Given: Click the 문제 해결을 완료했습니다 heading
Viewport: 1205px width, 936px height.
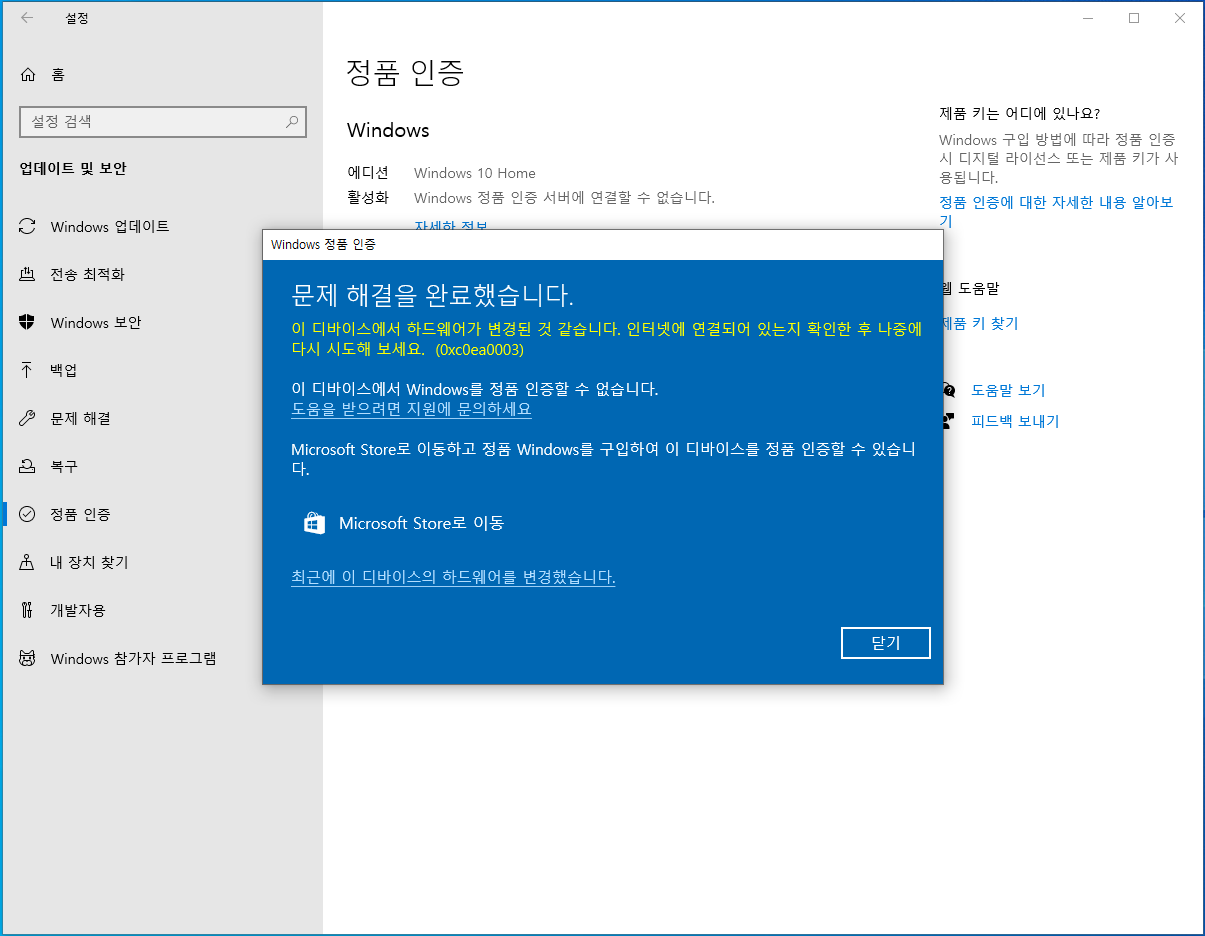Looking at the screenshot, I should 432,295.
